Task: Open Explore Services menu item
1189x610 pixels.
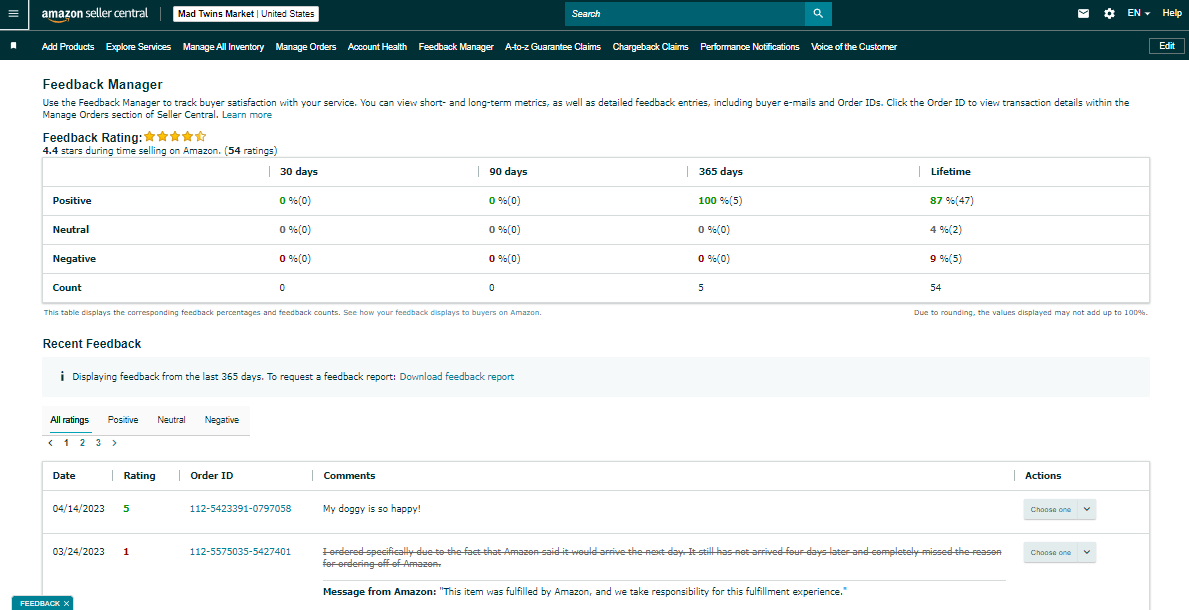Action: coord(139,47)
